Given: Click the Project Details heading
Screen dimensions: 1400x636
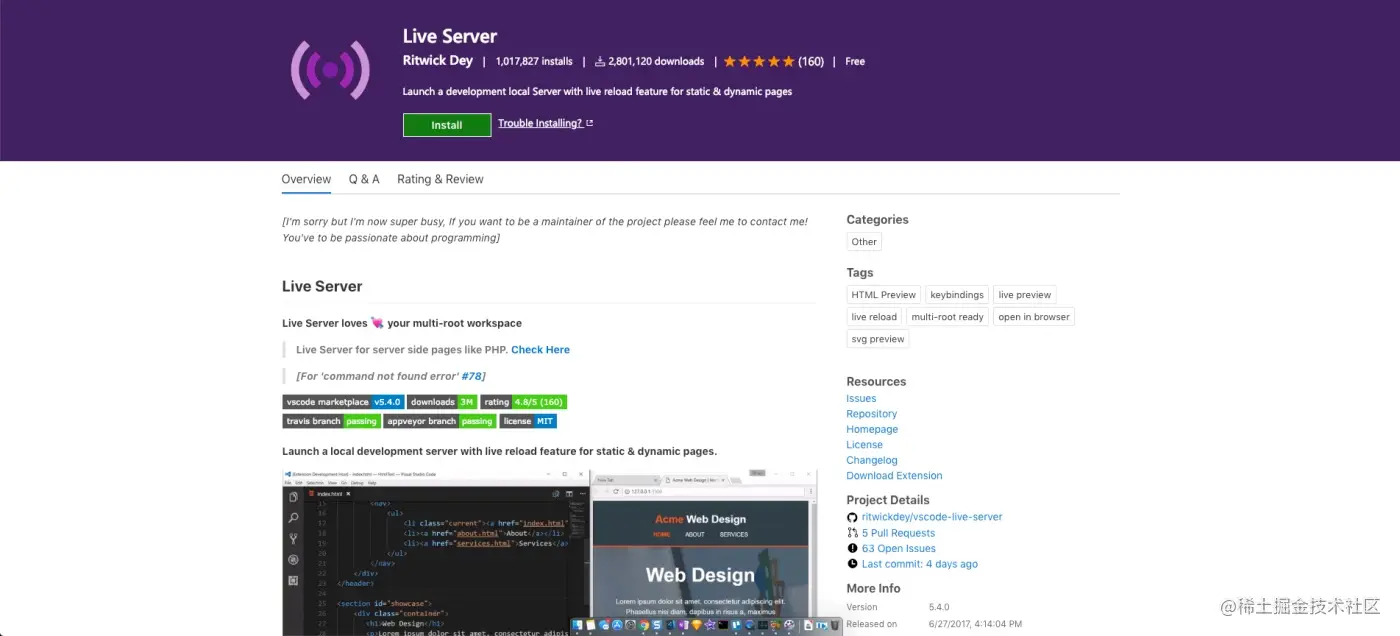Looking at the screenshot, I should [888, 500].
